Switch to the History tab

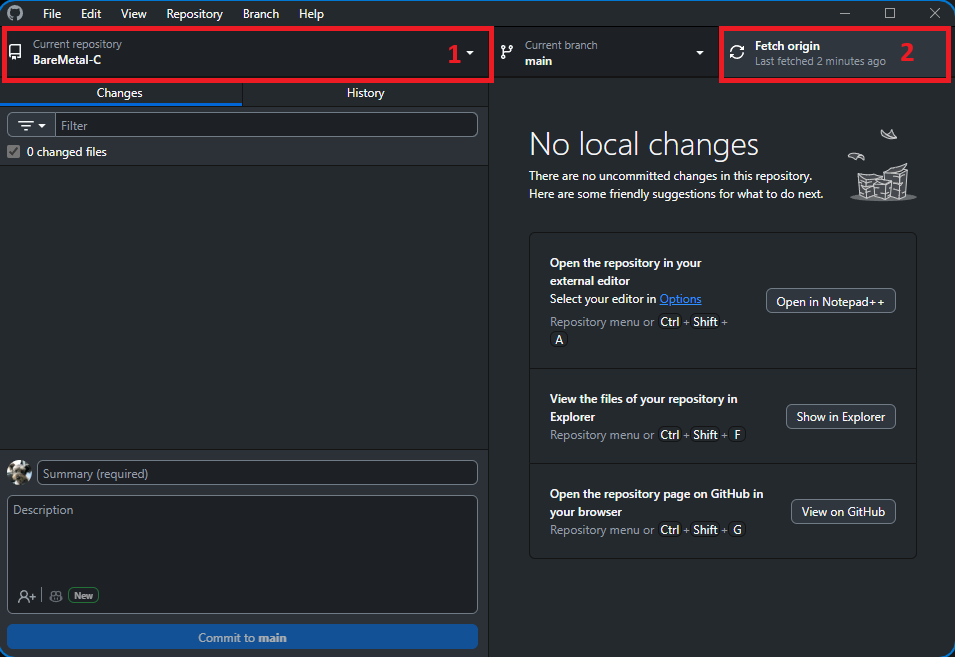(x=365, y=93)
